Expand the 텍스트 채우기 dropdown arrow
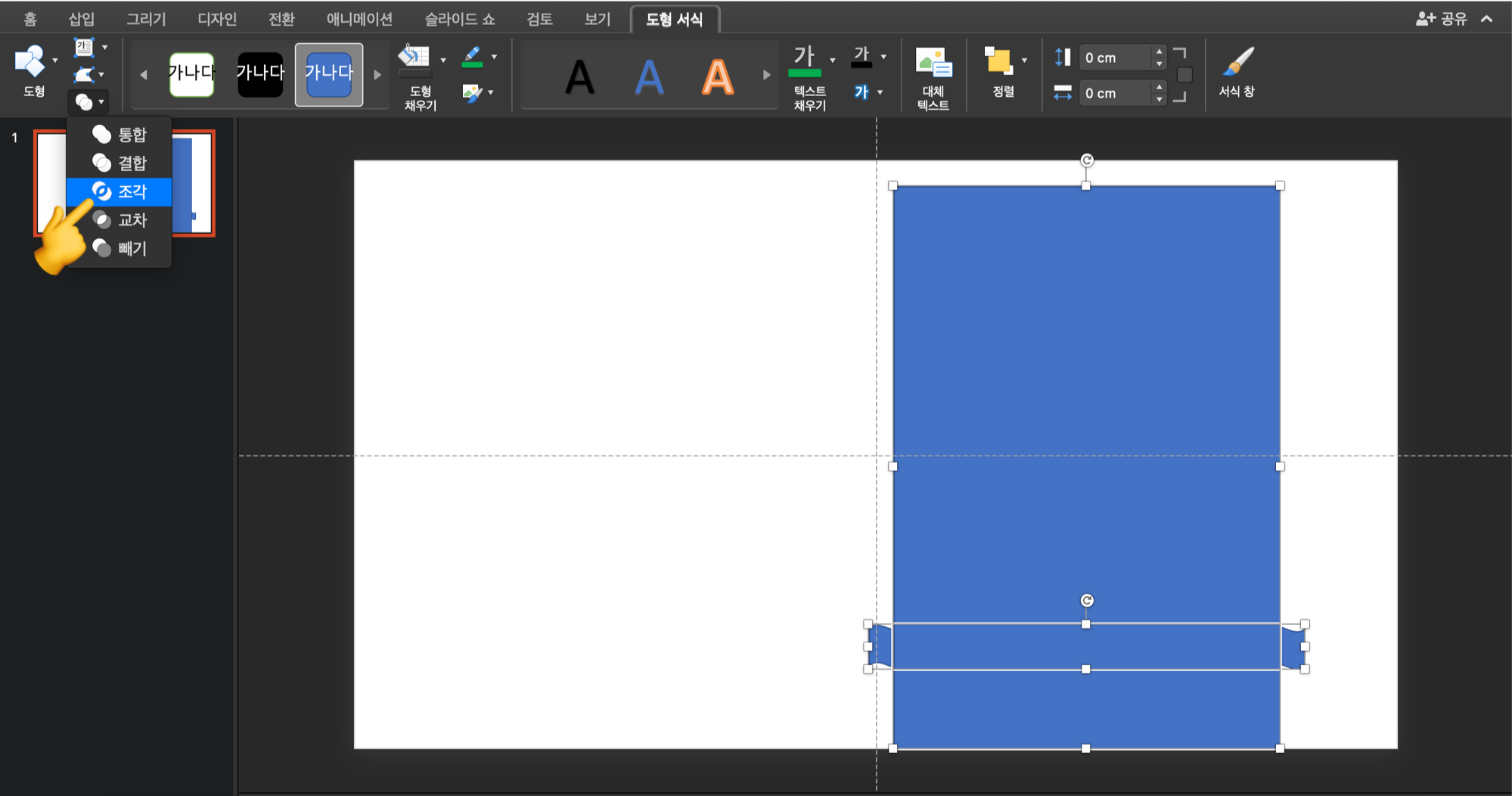1512x796 pixels. tap(833, 60)
